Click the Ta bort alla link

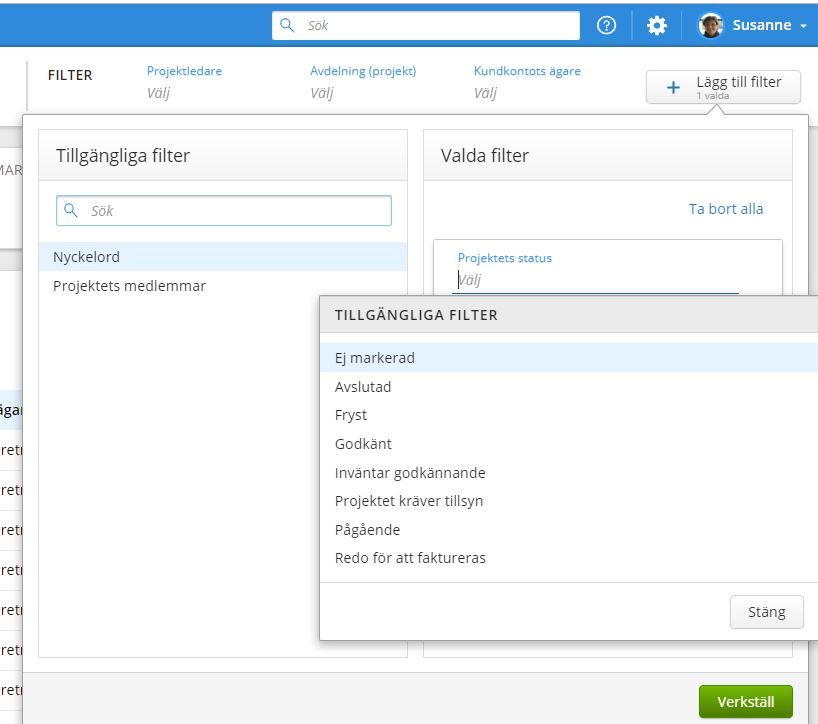[726, 209]
